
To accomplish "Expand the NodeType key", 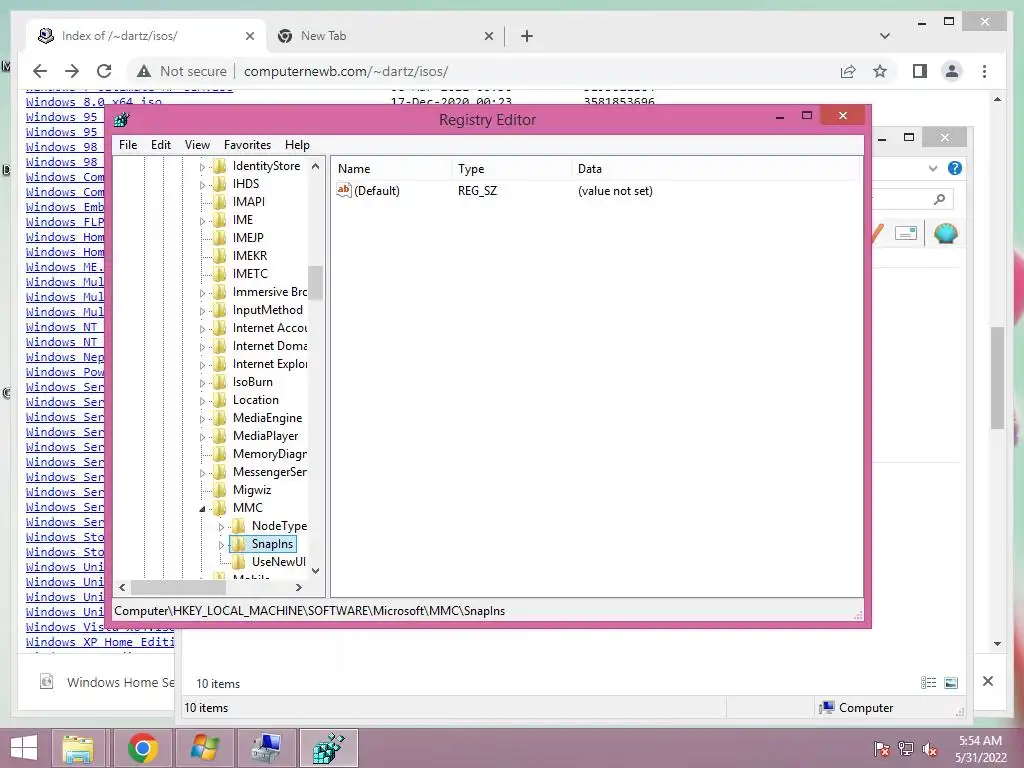I will click(x=221, y=527).
